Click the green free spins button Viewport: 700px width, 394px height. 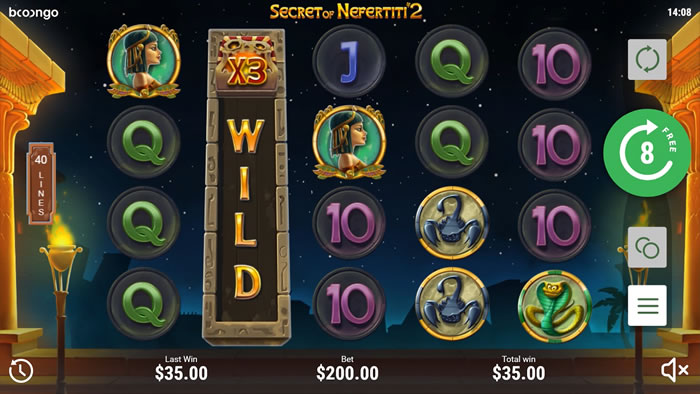pos(647,153)
